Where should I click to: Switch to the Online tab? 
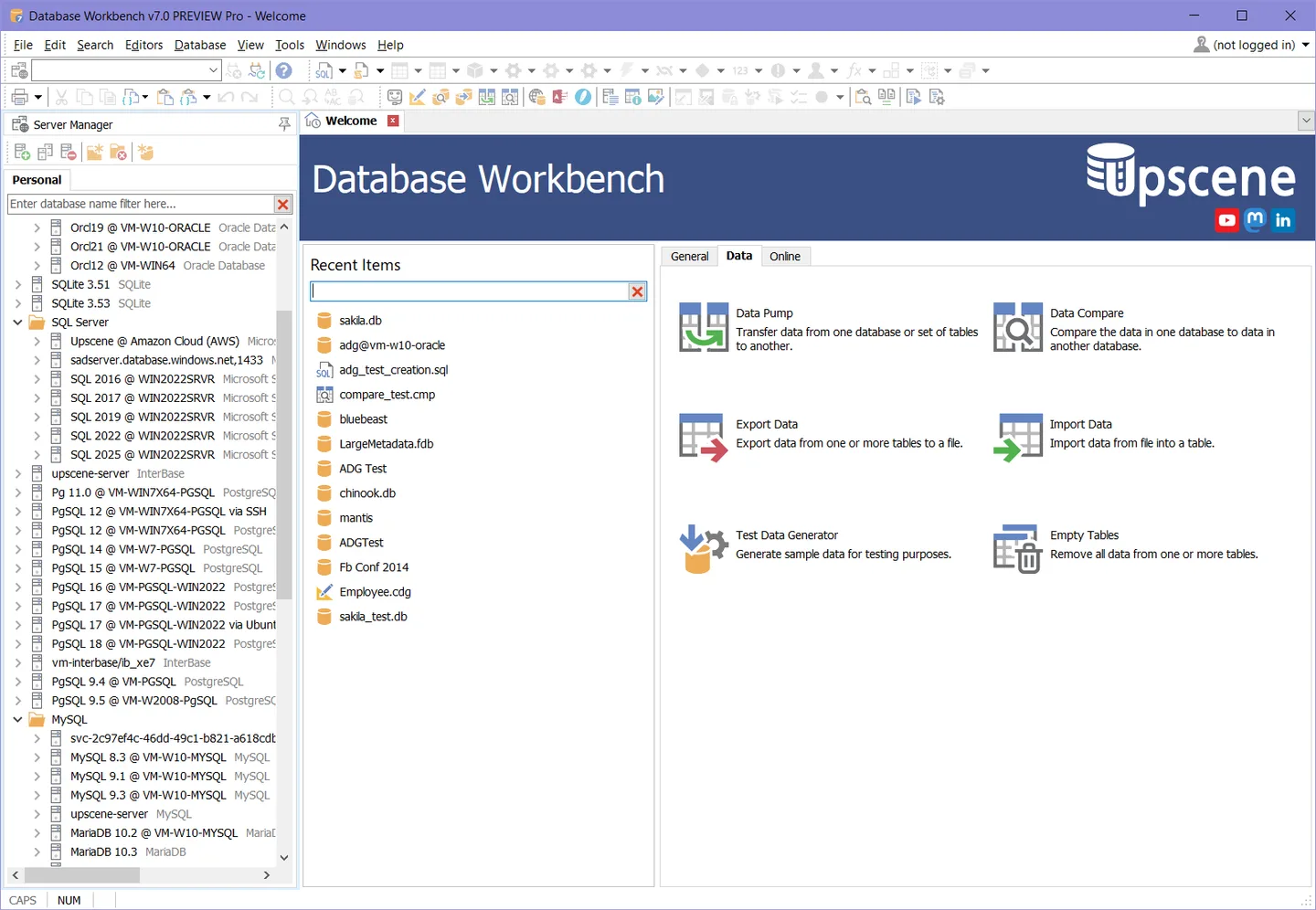(x=785, y=257)
